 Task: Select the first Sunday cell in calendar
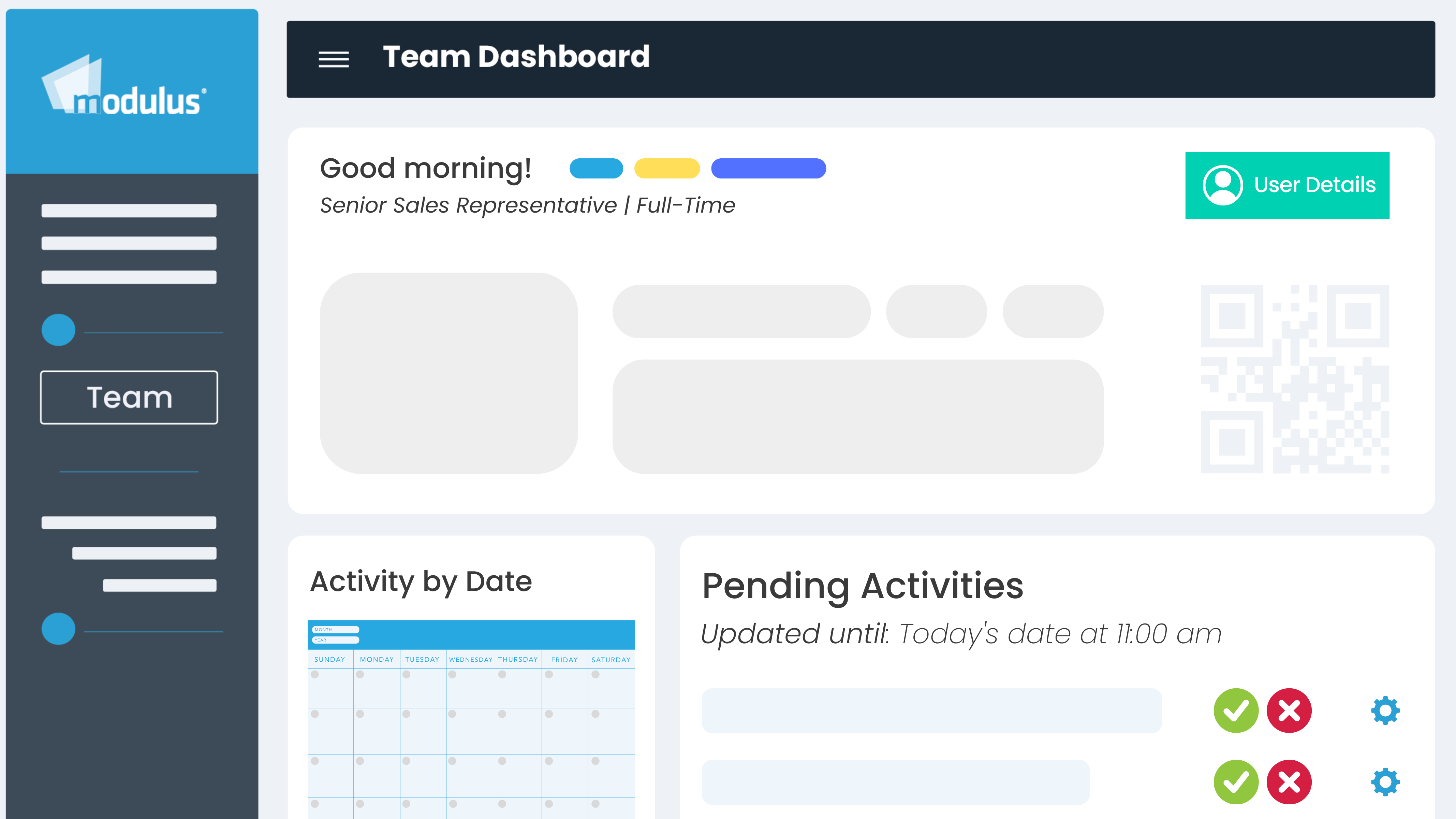tap(330, 688)
